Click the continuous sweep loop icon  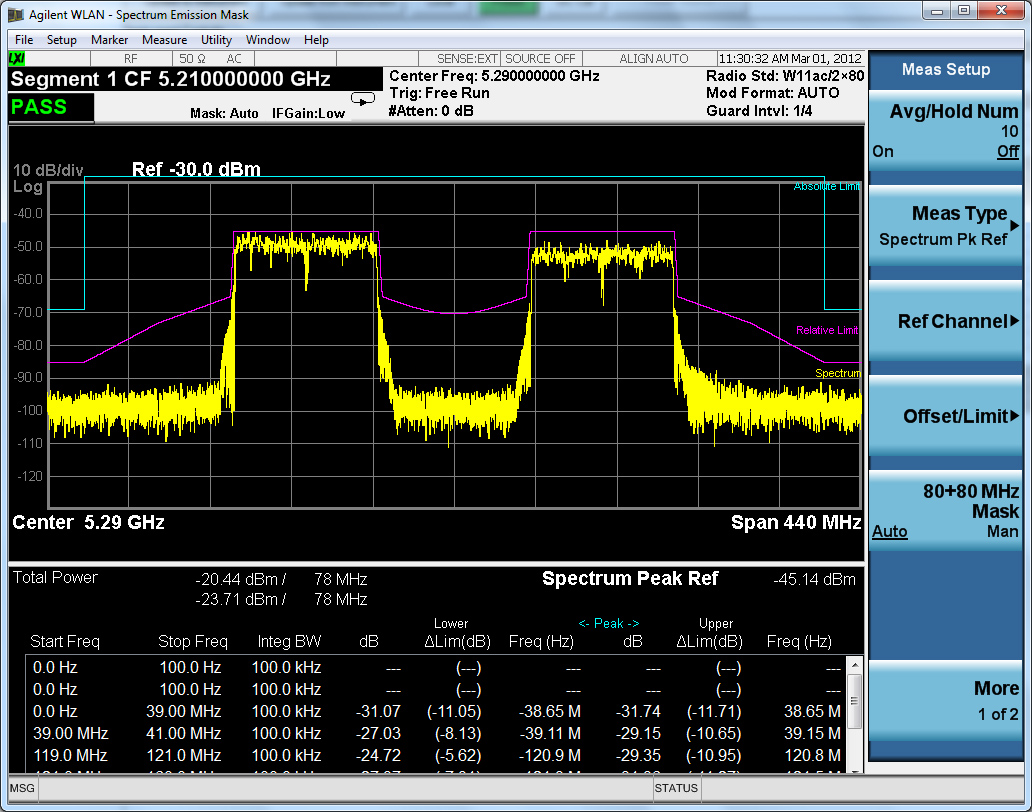pyautogui.click(x=362, y=98)
